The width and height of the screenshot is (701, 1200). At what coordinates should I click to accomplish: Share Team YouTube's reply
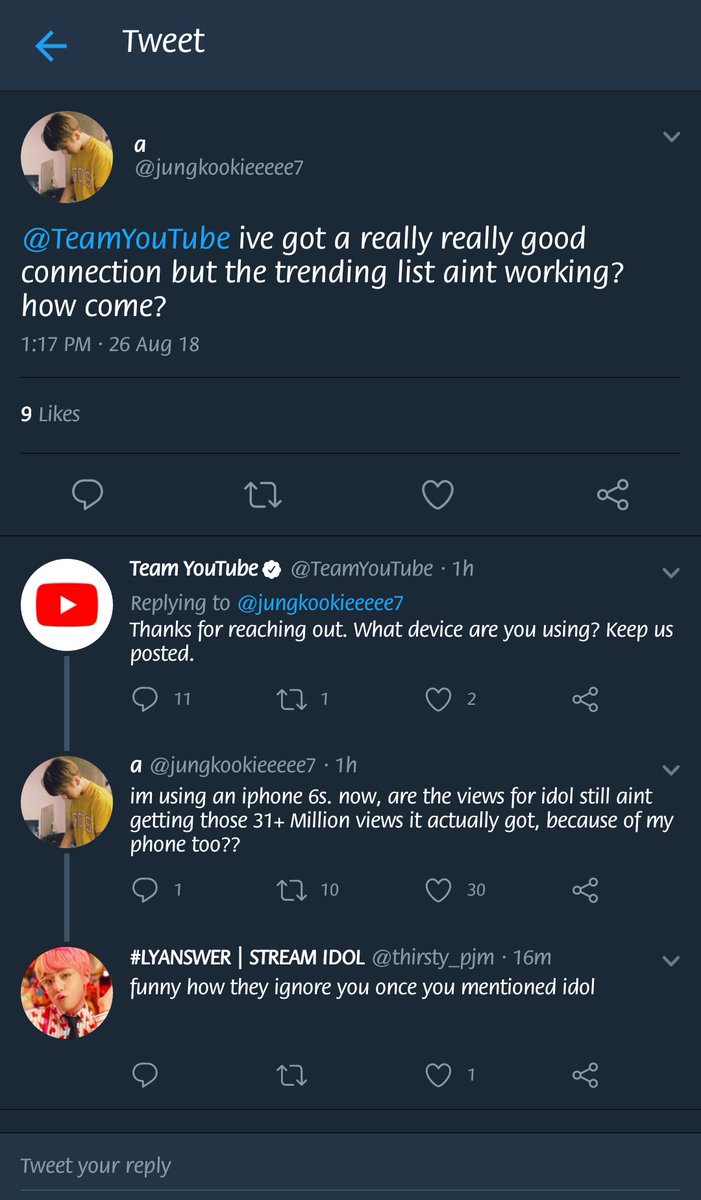pyautogui.click(x=585, y=699)
